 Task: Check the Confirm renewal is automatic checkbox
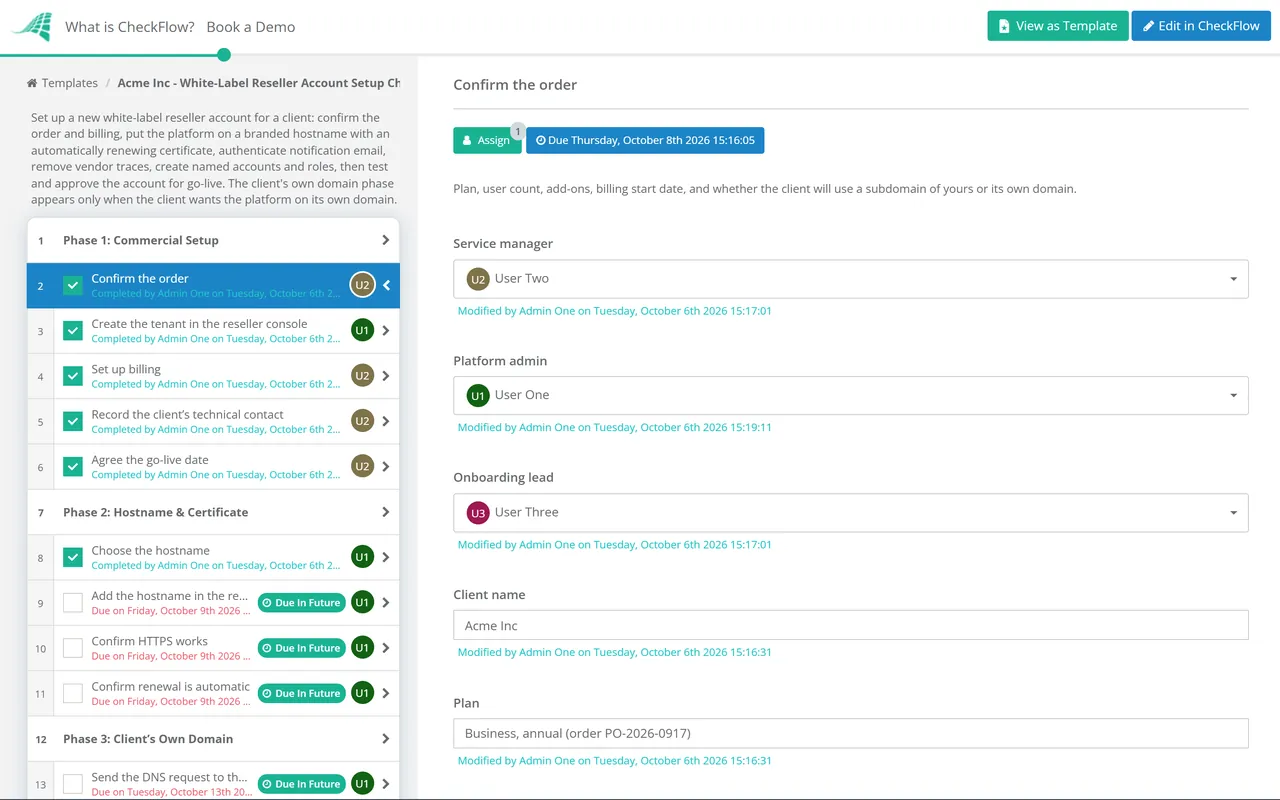pyautogui.click(x=73, y=693)
